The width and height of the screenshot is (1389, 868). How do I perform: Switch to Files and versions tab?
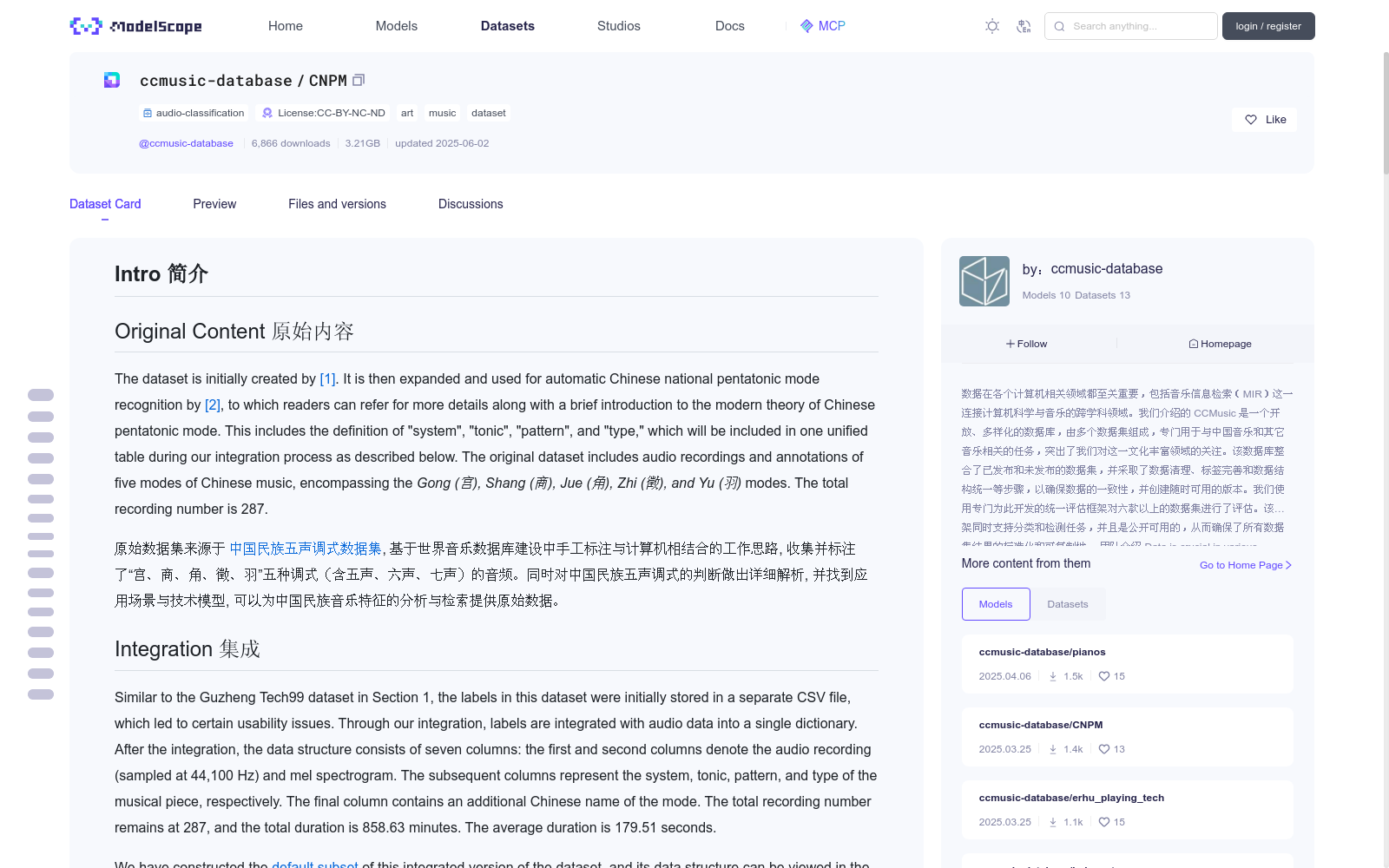337,204
